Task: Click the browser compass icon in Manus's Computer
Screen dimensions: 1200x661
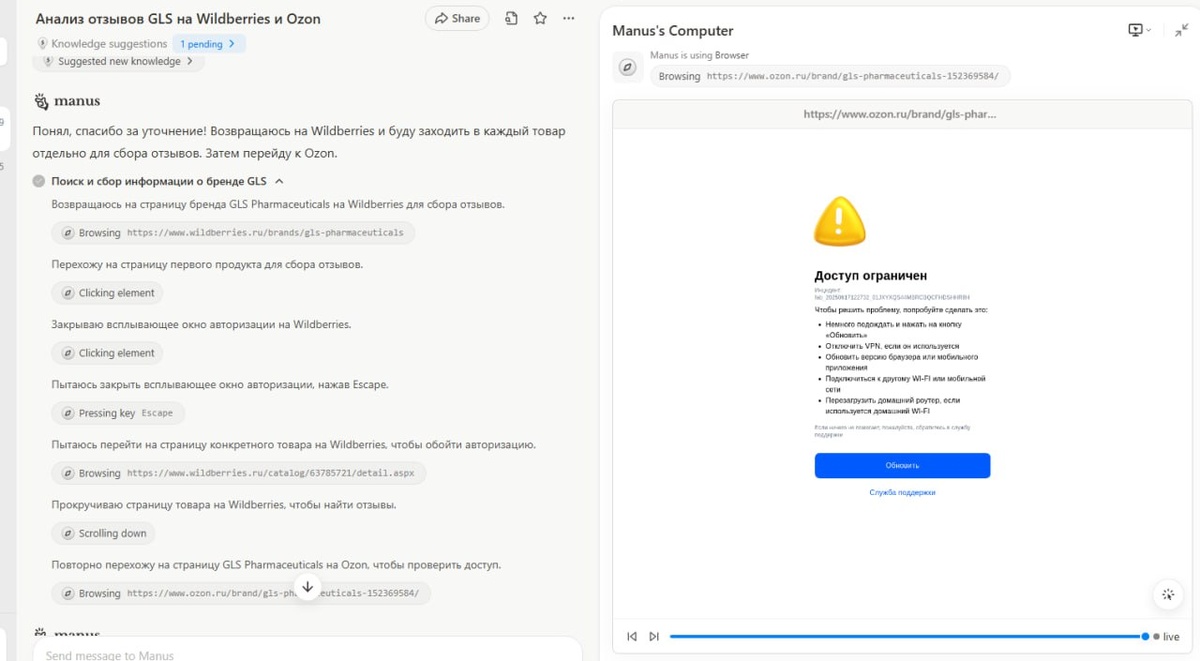Action: click(x=628, y=67)
